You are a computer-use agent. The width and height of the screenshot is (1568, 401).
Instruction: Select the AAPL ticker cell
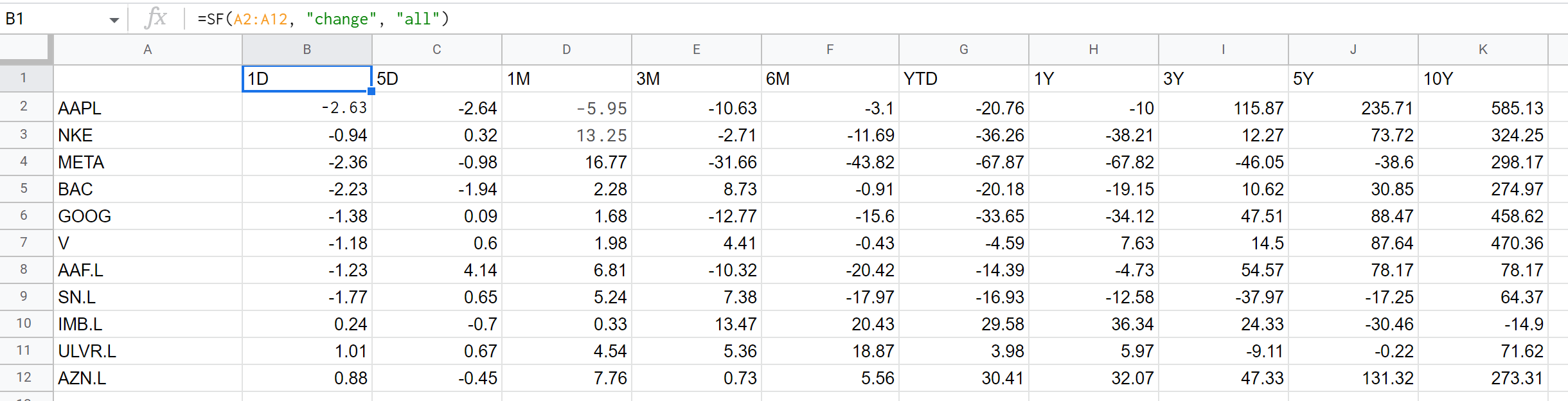[x=148, y=107]
